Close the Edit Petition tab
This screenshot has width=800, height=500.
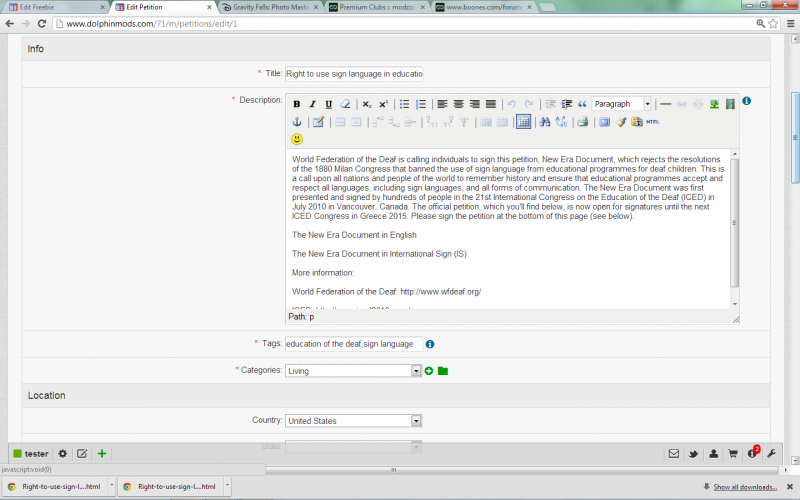(209, 7)
